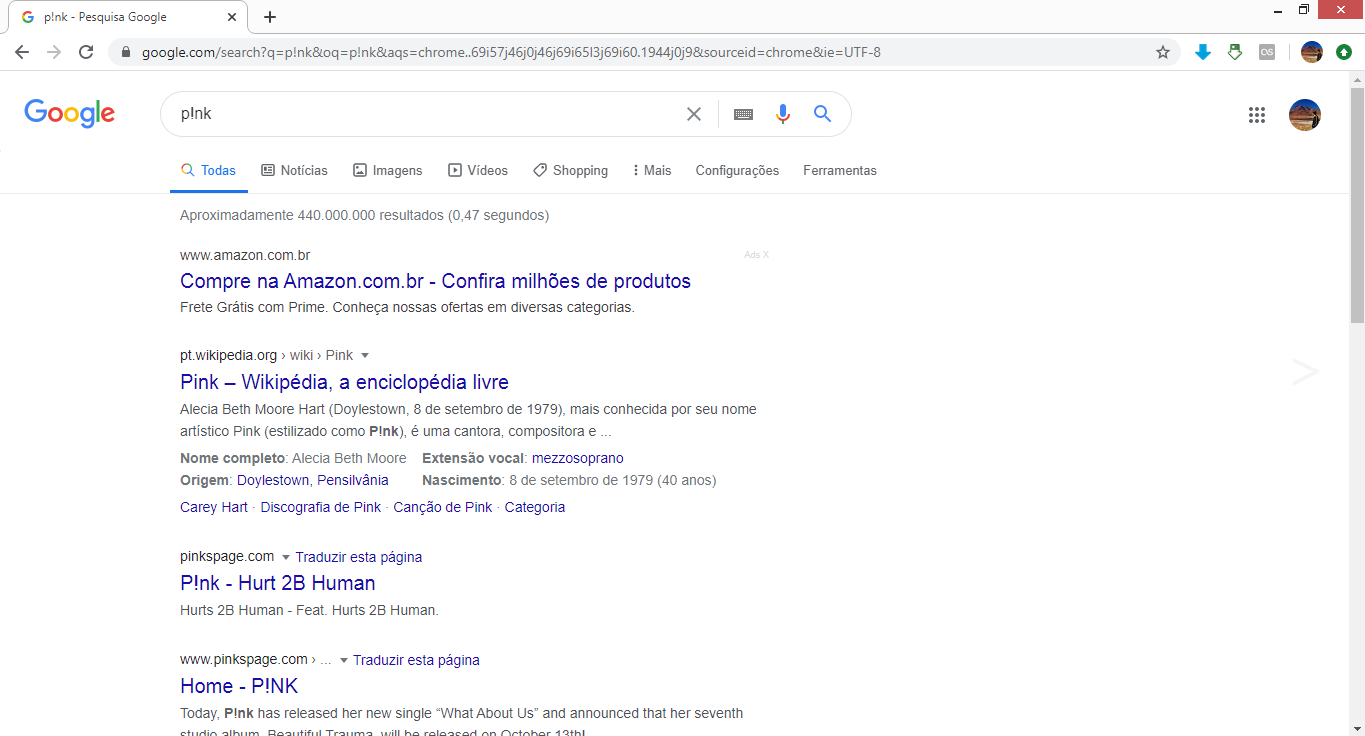Expand the Mais menu

point(652,171)
